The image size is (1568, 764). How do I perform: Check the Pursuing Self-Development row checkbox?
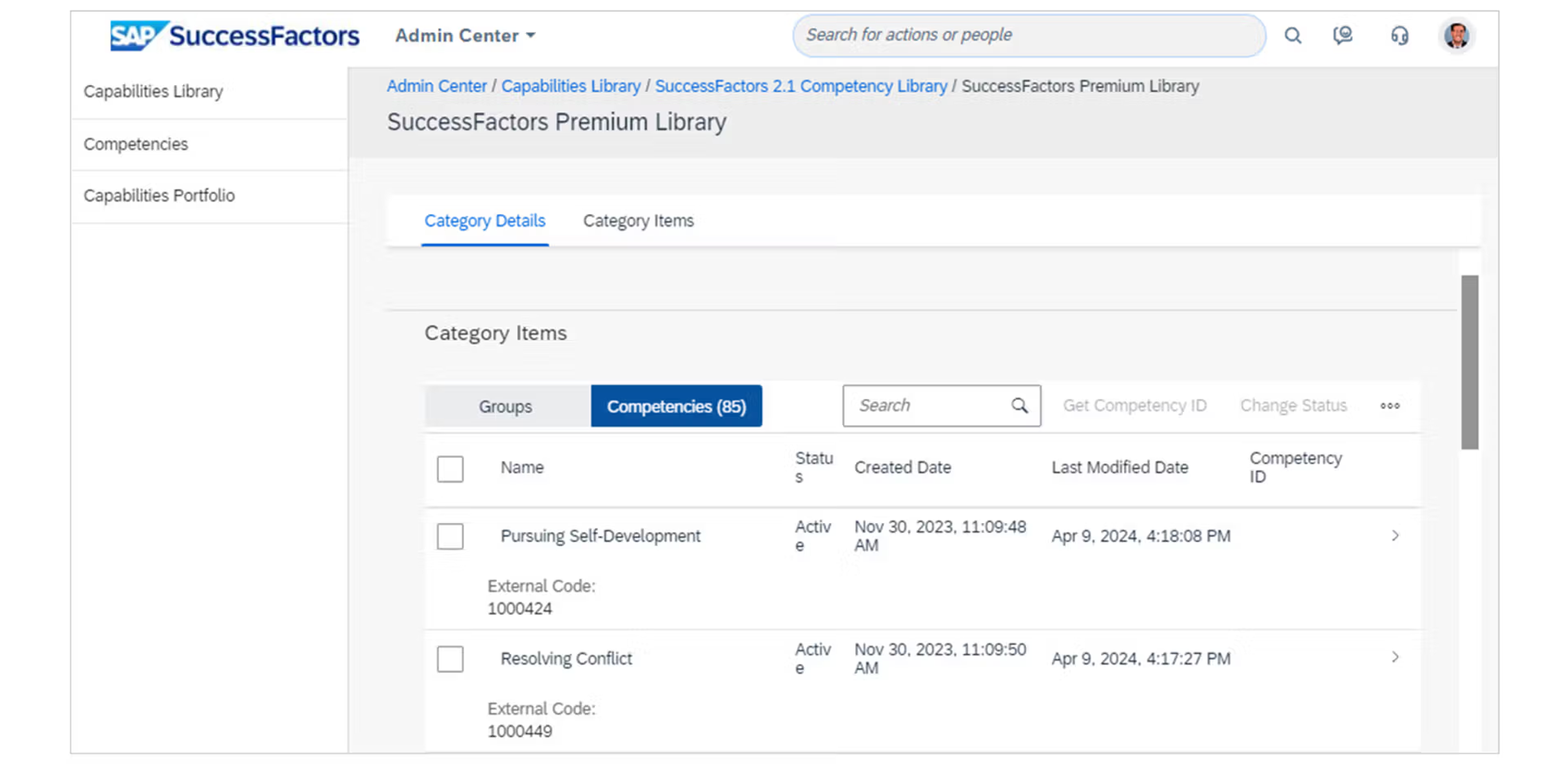450,536
